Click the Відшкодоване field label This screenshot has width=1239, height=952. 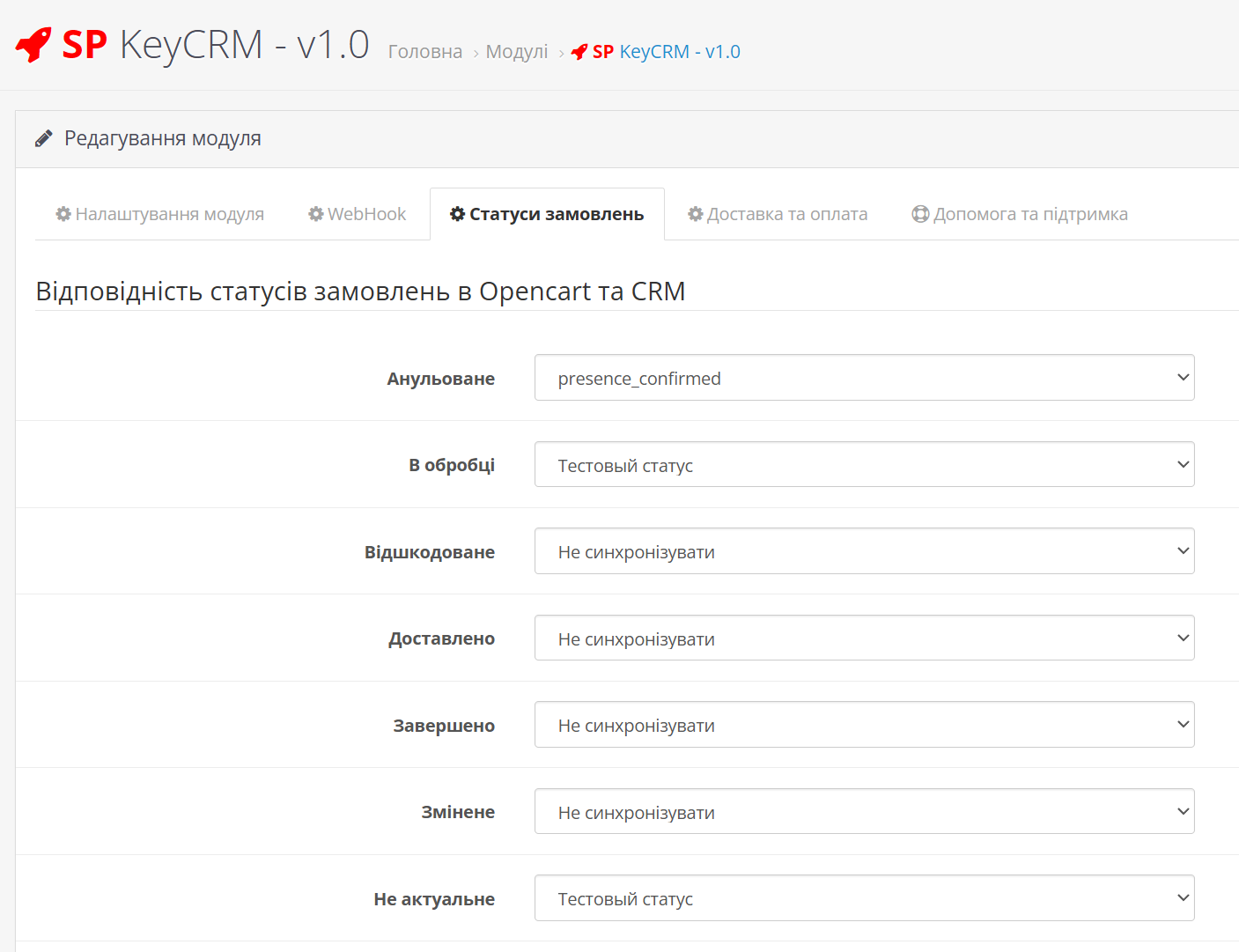(430, 552)
